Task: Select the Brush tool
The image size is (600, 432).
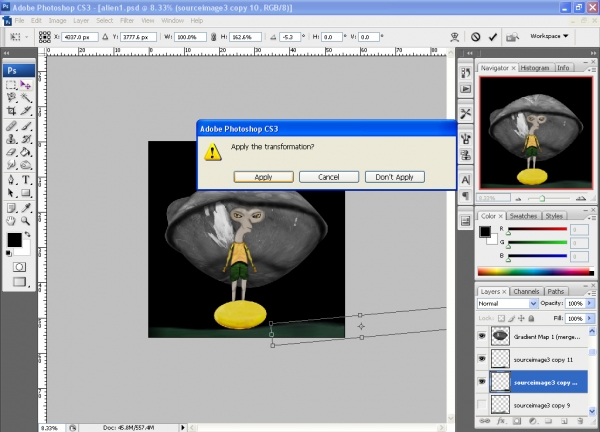Action: [26, 126]
